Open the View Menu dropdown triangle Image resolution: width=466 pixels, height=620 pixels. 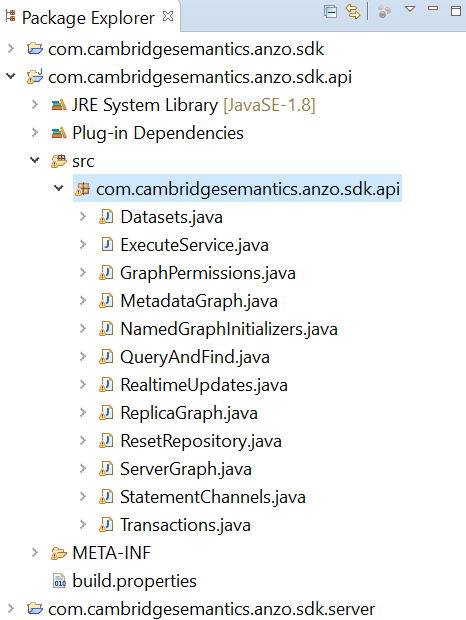pyautogui.click(x=410, y=9)
